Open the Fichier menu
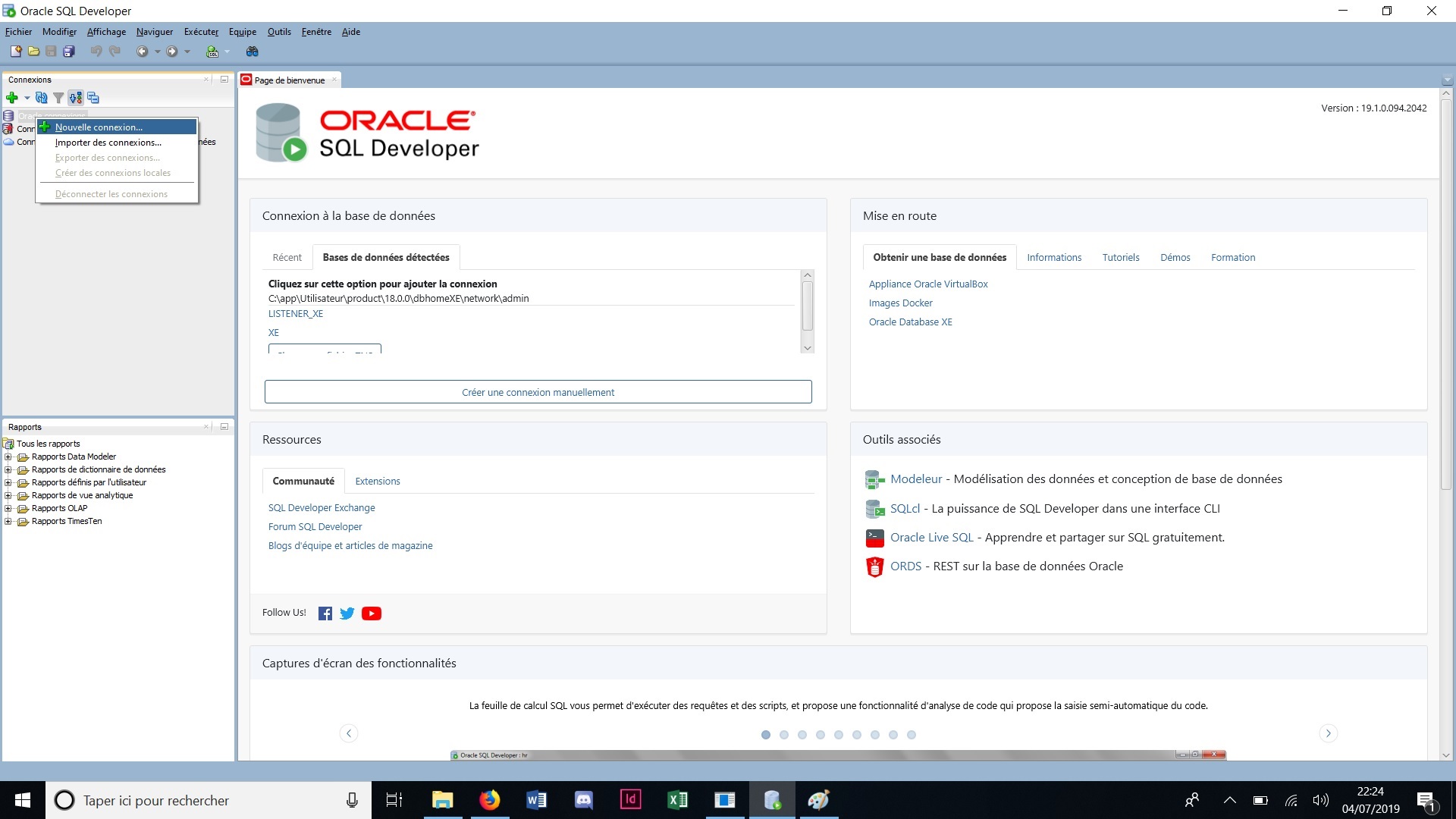 (18, 32)
